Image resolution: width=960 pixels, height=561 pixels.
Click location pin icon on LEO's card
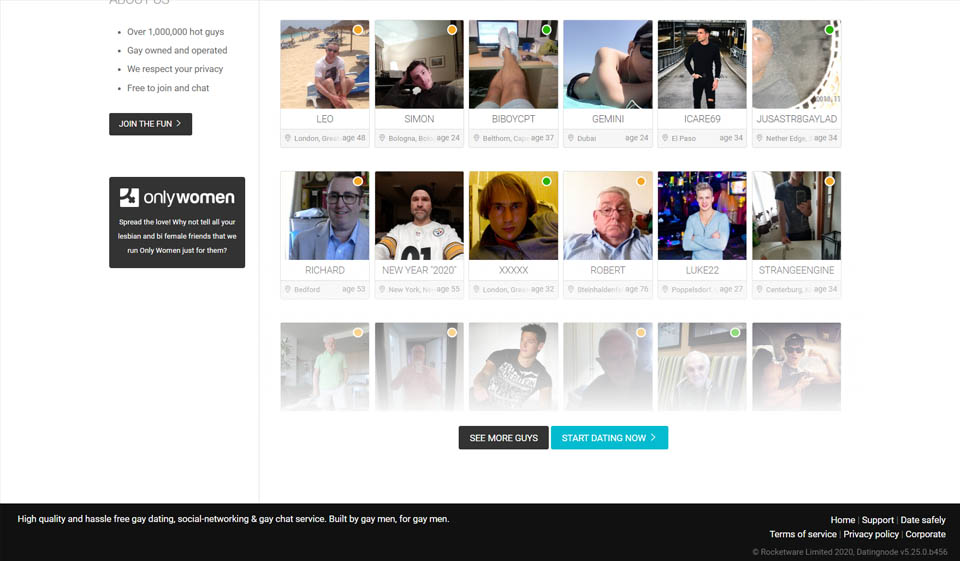click(x=288, y=138)
